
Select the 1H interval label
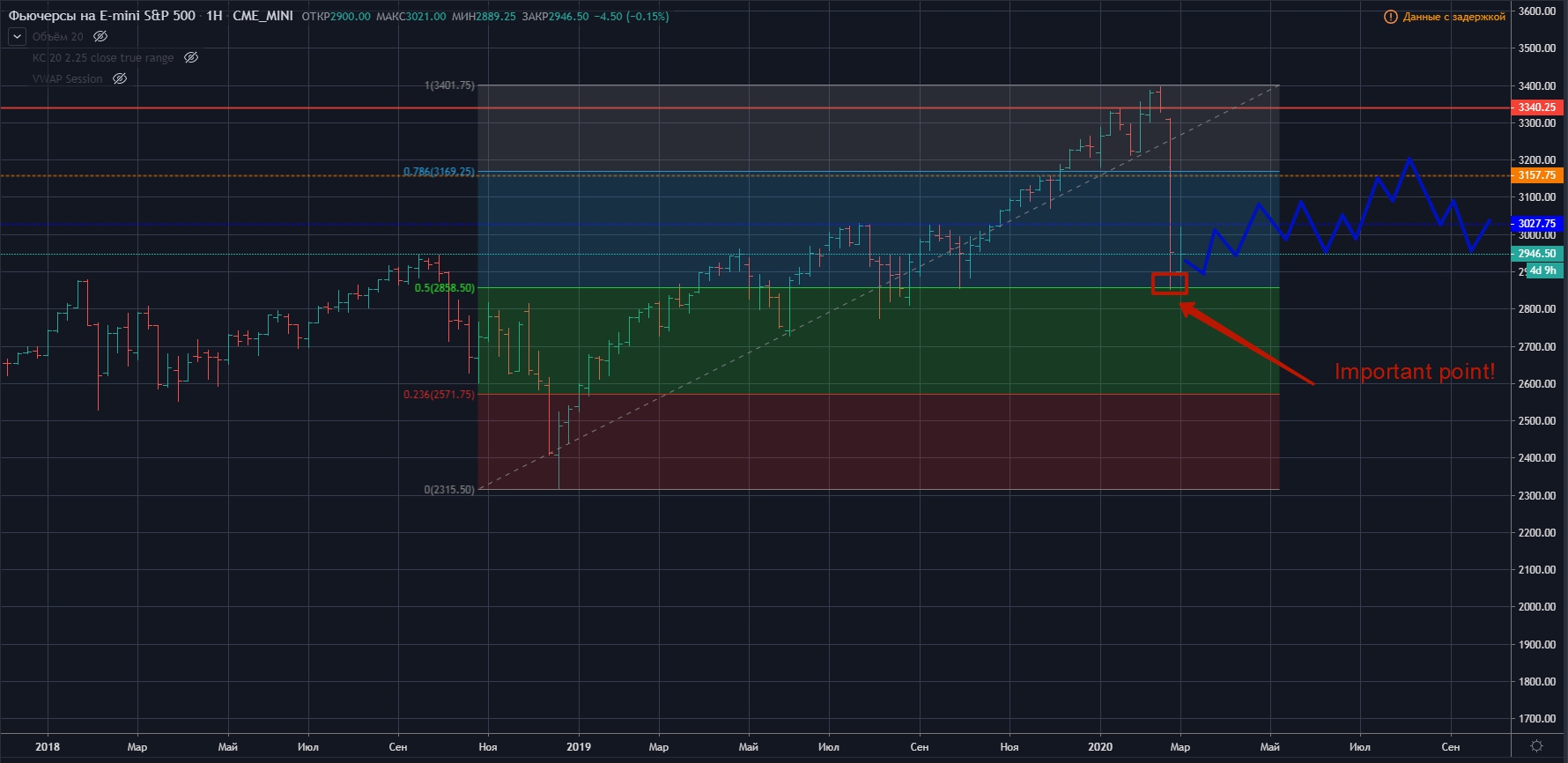click(214, 16)
